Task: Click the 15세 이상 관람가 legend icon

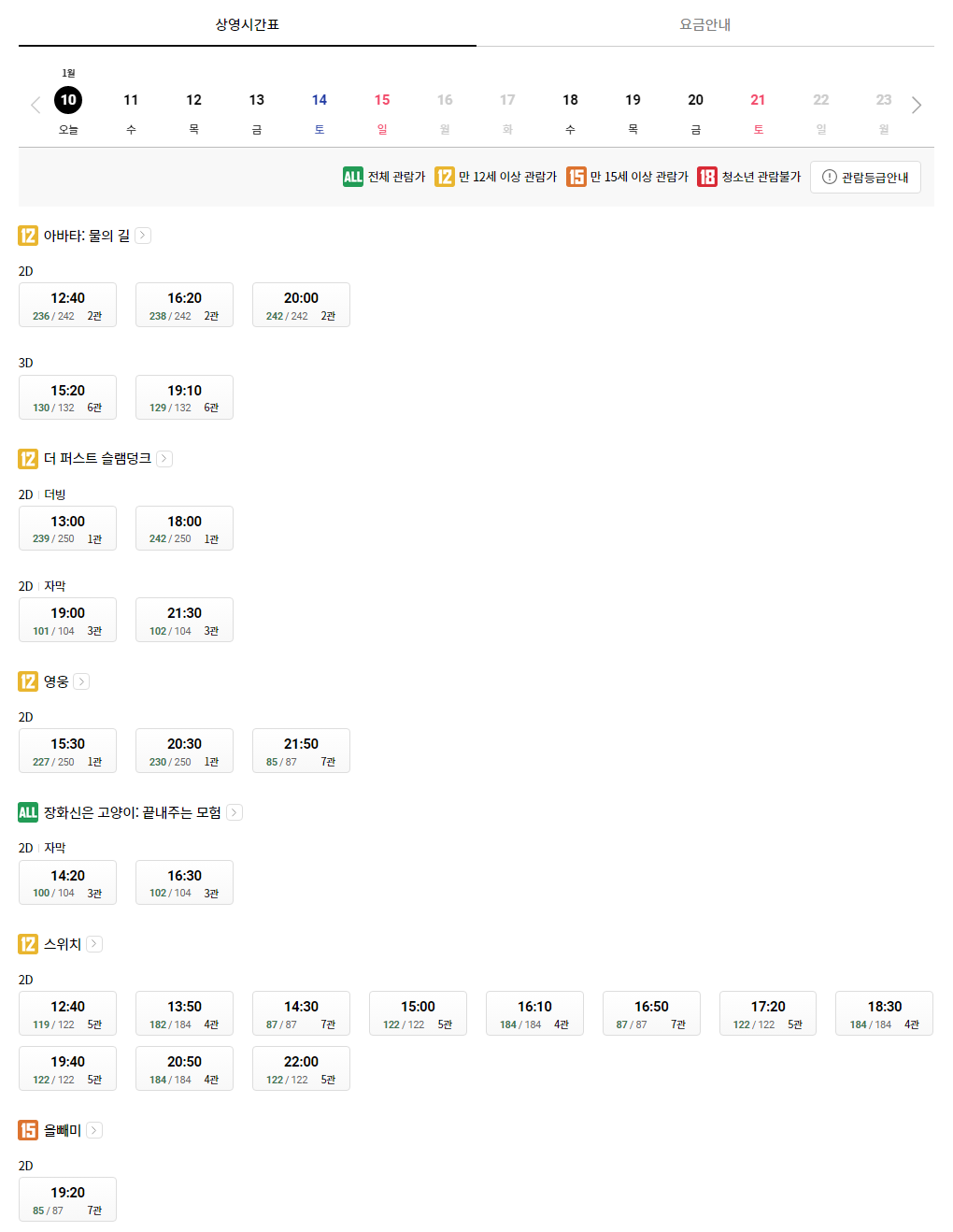Action: (x=576, y=177)
